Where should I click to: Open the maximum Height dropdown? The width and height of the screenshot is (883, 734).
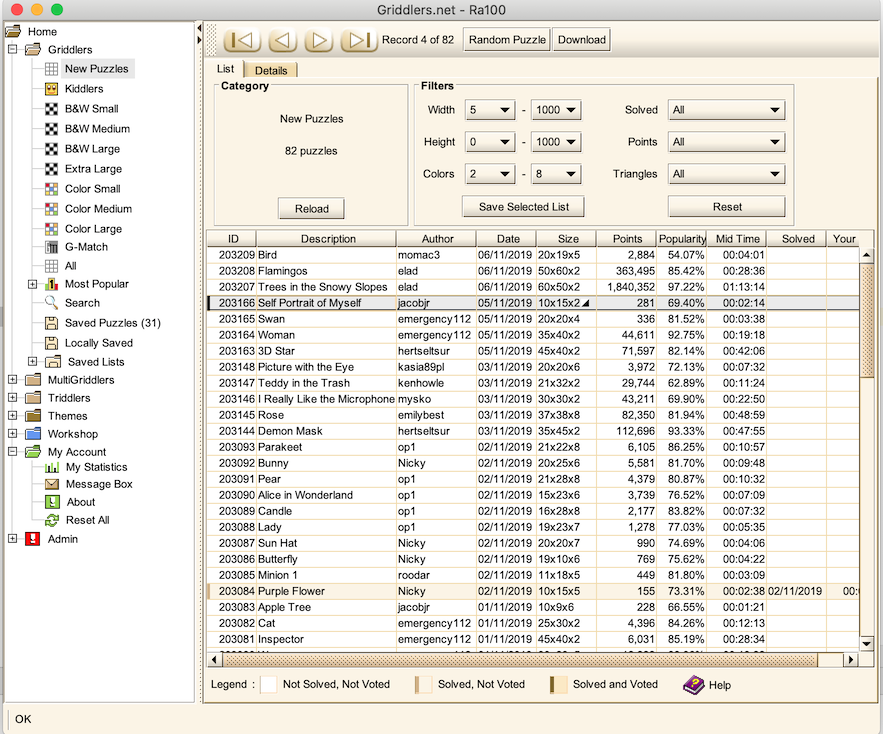[556, 142]
